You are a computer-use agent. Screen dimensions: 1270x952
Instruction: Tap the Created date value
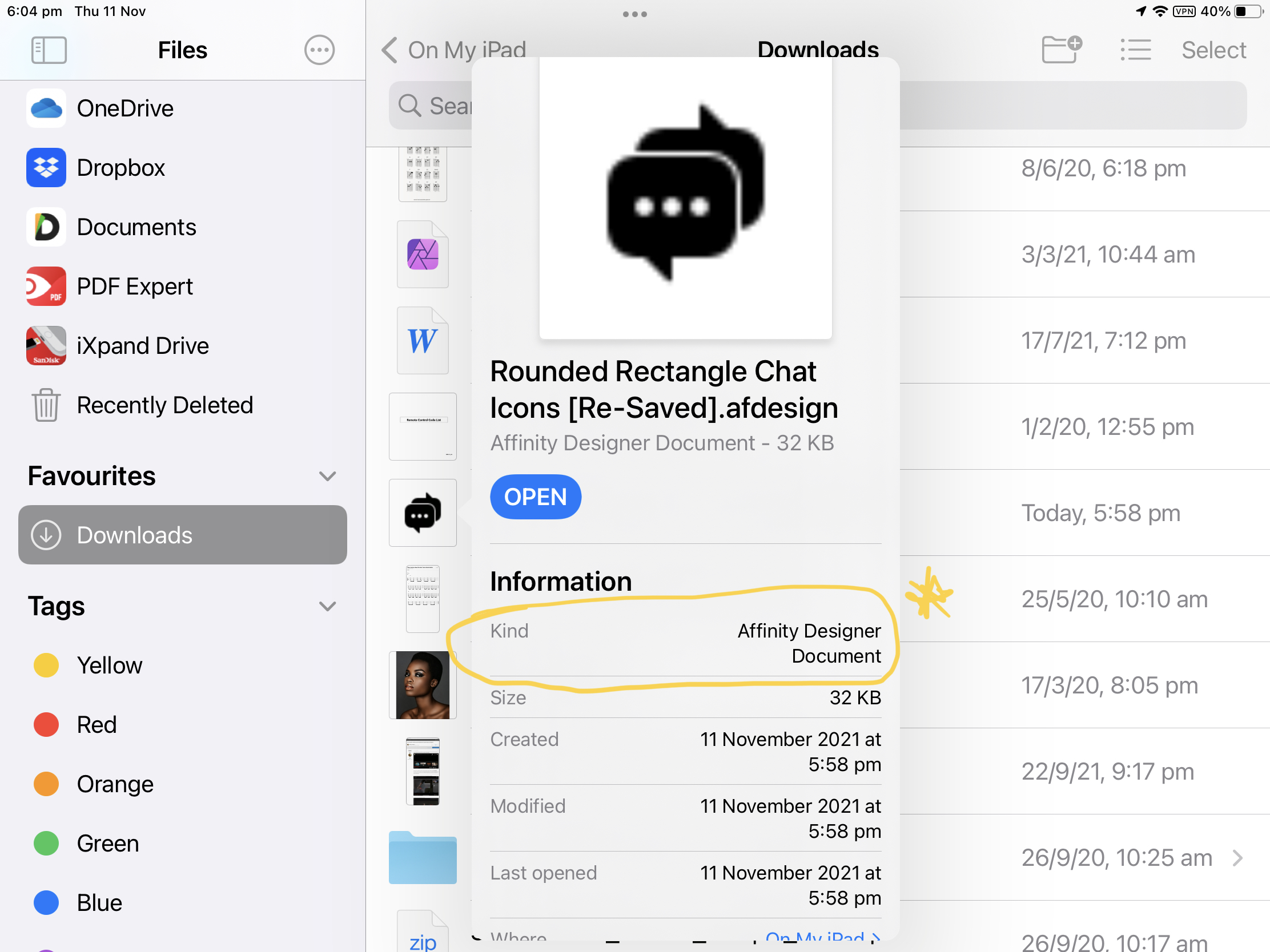coord(790,752)
